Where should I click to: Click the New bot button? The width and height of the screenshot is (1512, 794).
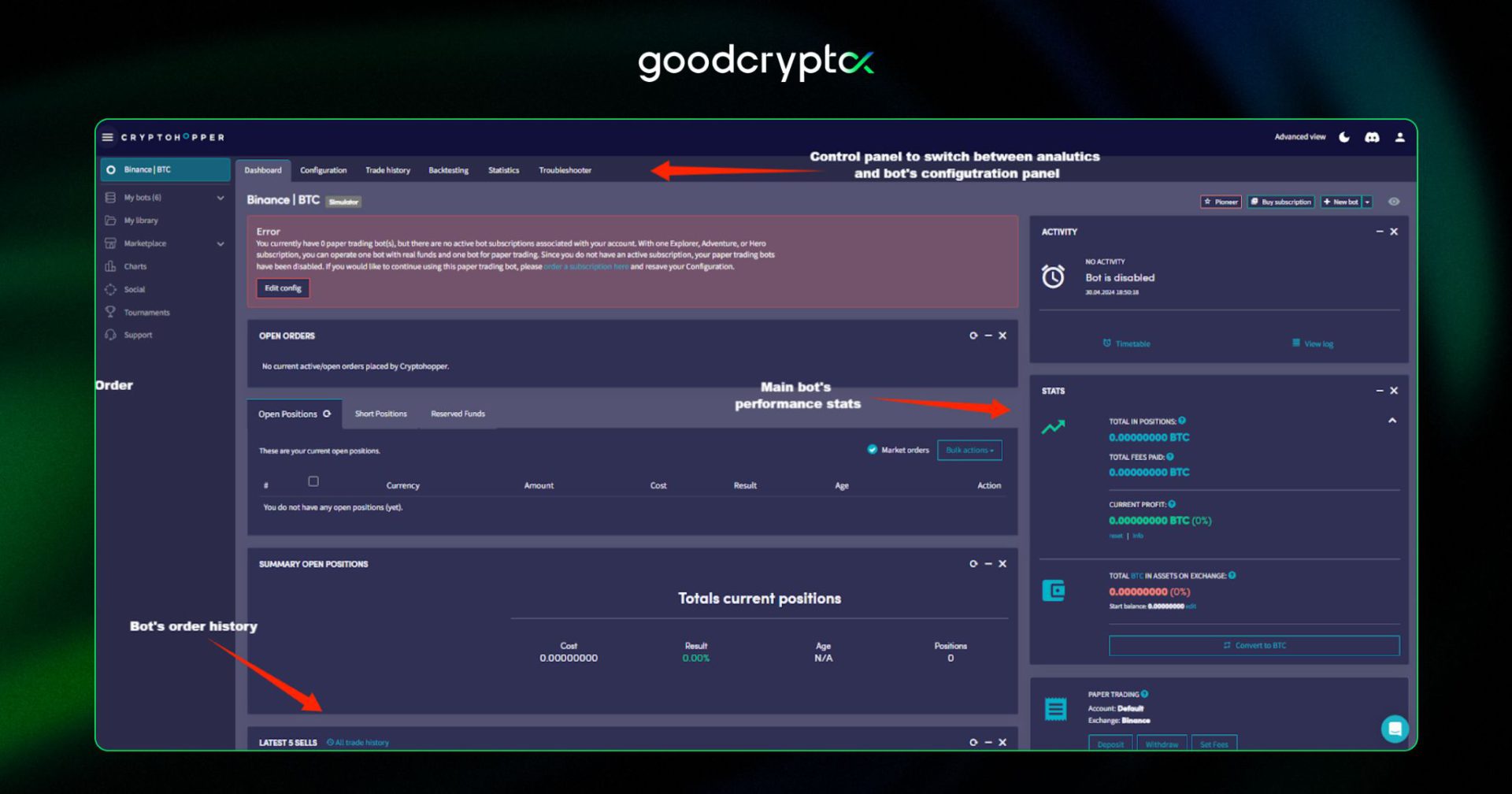coord(1340,202)
